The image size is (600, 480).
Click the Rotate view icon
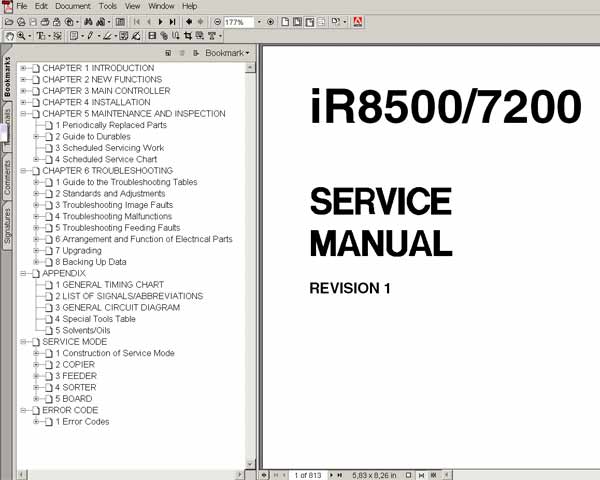click(335, 22)
